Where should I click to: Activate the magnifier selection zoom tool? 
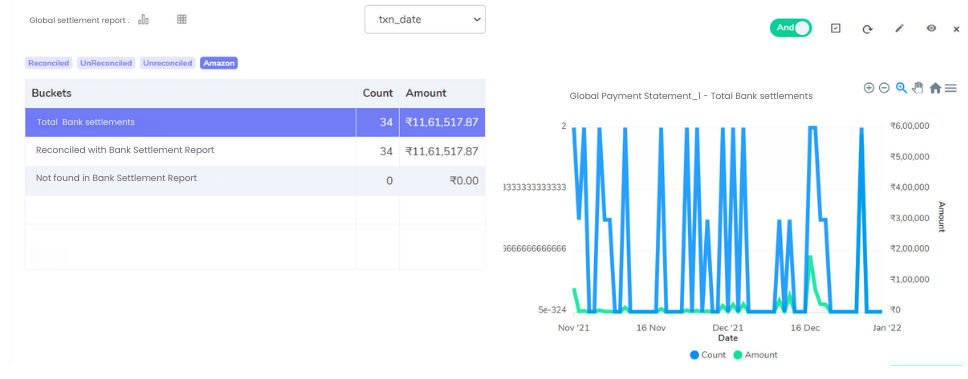pos(901,88)
